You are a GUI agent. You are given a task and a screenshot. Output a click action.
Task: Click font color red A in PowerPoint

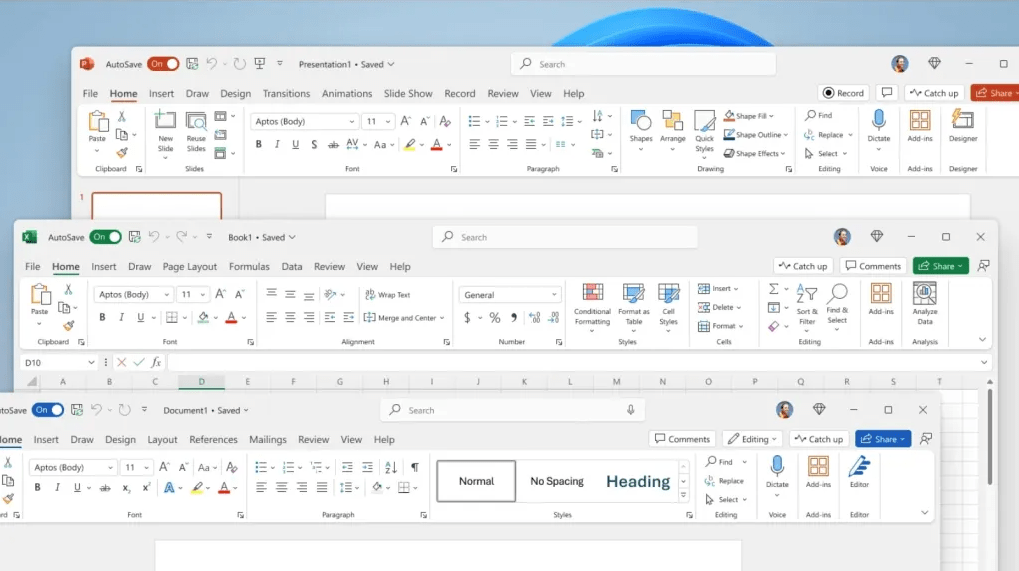(x=437, y=144)
